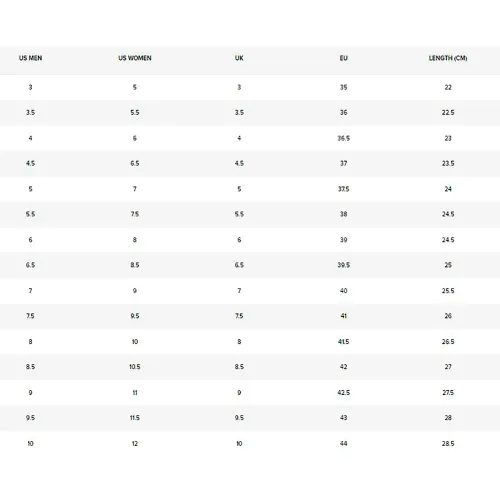Select US men size 6.5 cell
Viewport: 500px width, 500px height.
pos(30,265)
